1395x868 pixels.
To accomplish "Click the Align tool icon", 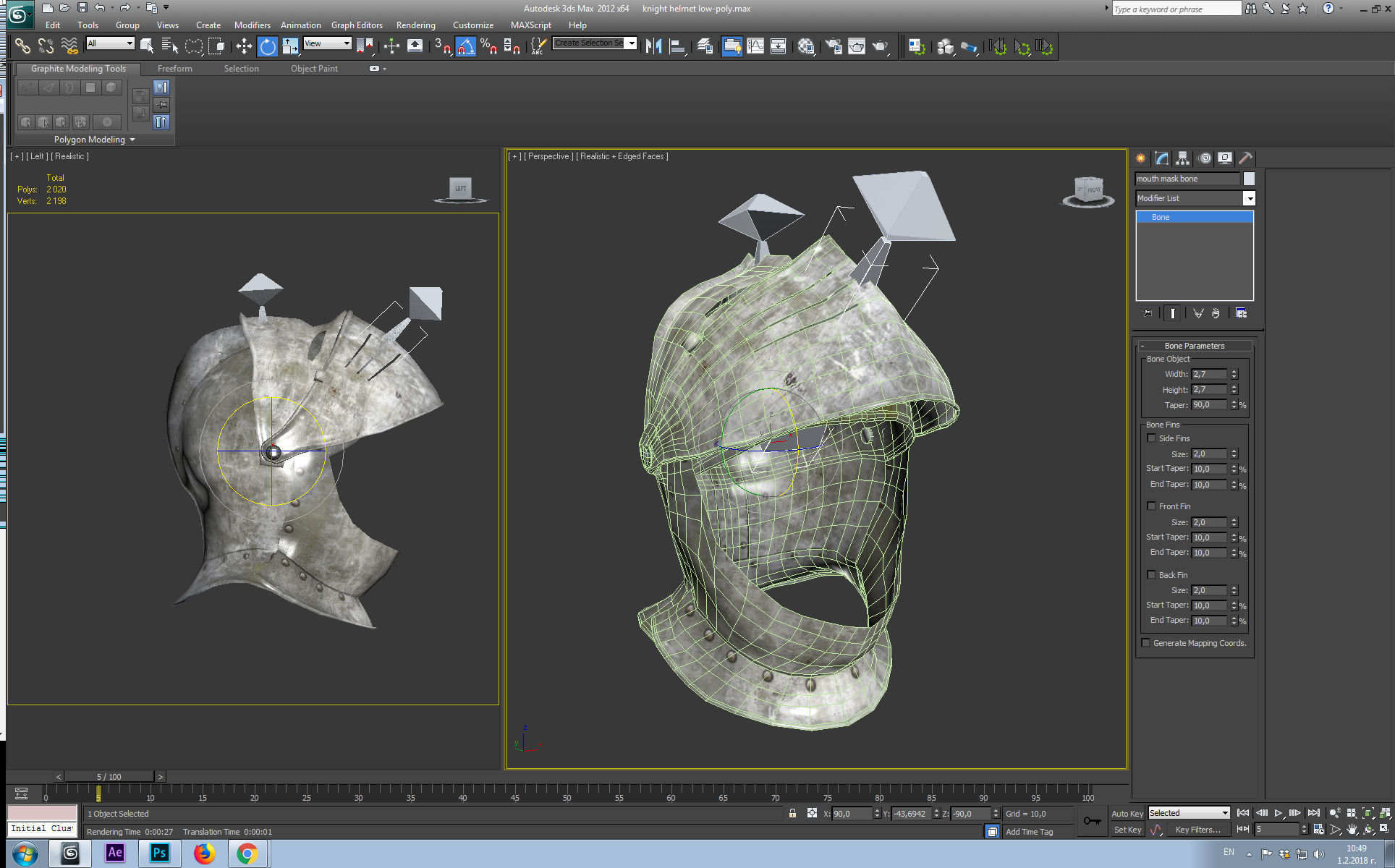I will [x=678, y=46].
